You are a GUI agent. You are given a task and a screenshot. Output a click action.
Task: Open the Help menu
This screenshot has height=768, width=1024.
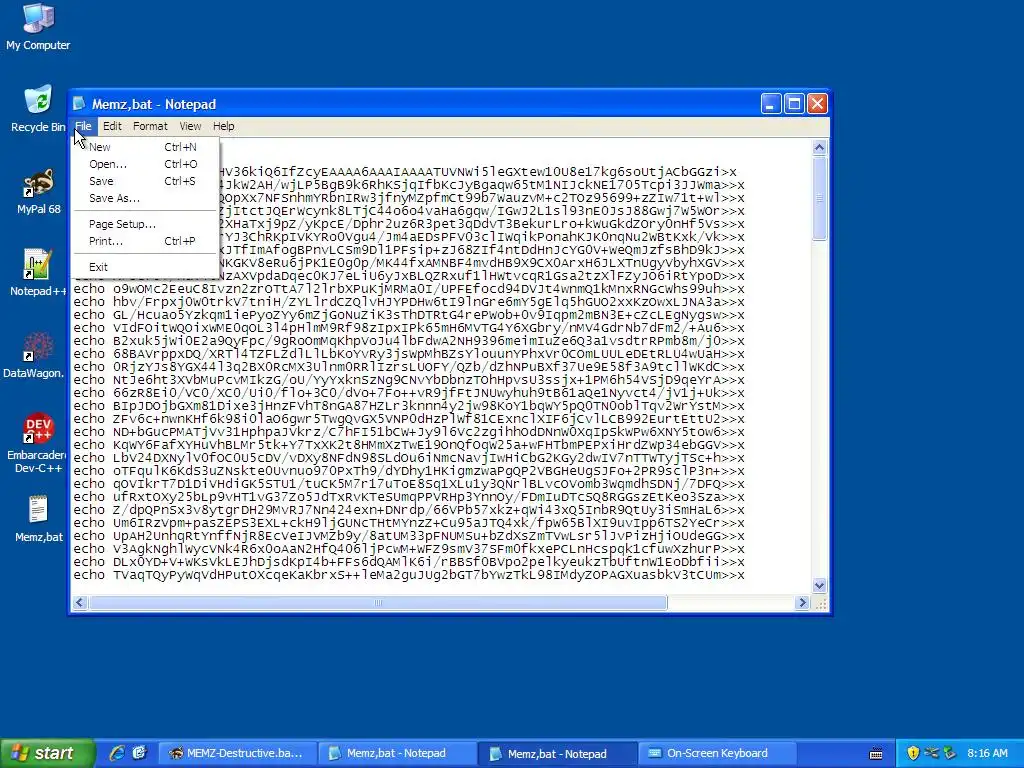tap(223, 126)
